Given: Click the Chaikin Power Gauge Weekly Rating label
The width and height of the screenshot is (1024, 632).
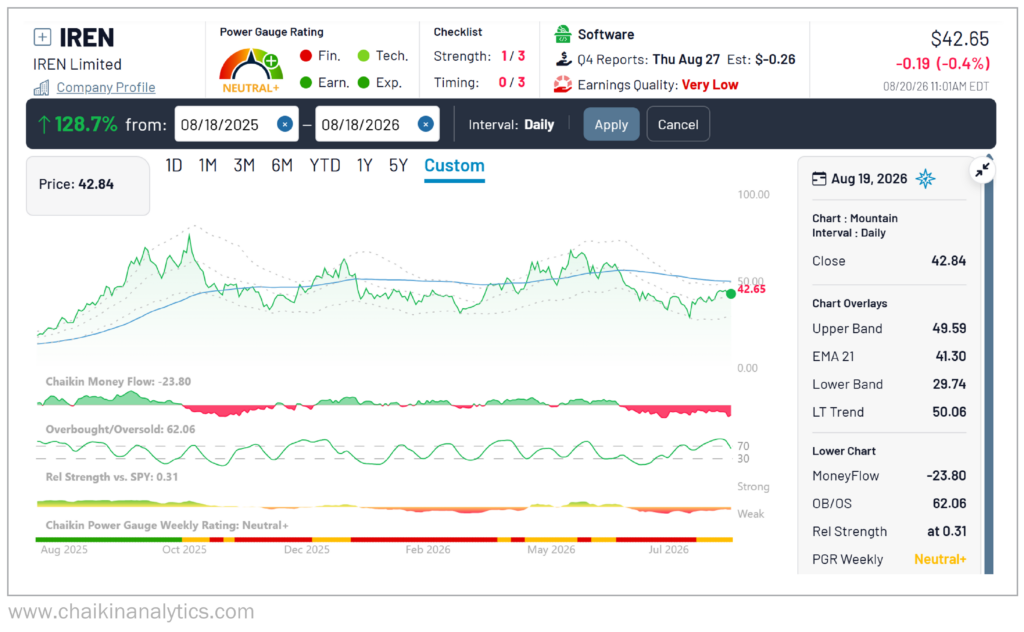Looking at the screenshot, I should [x=167, y=526].
